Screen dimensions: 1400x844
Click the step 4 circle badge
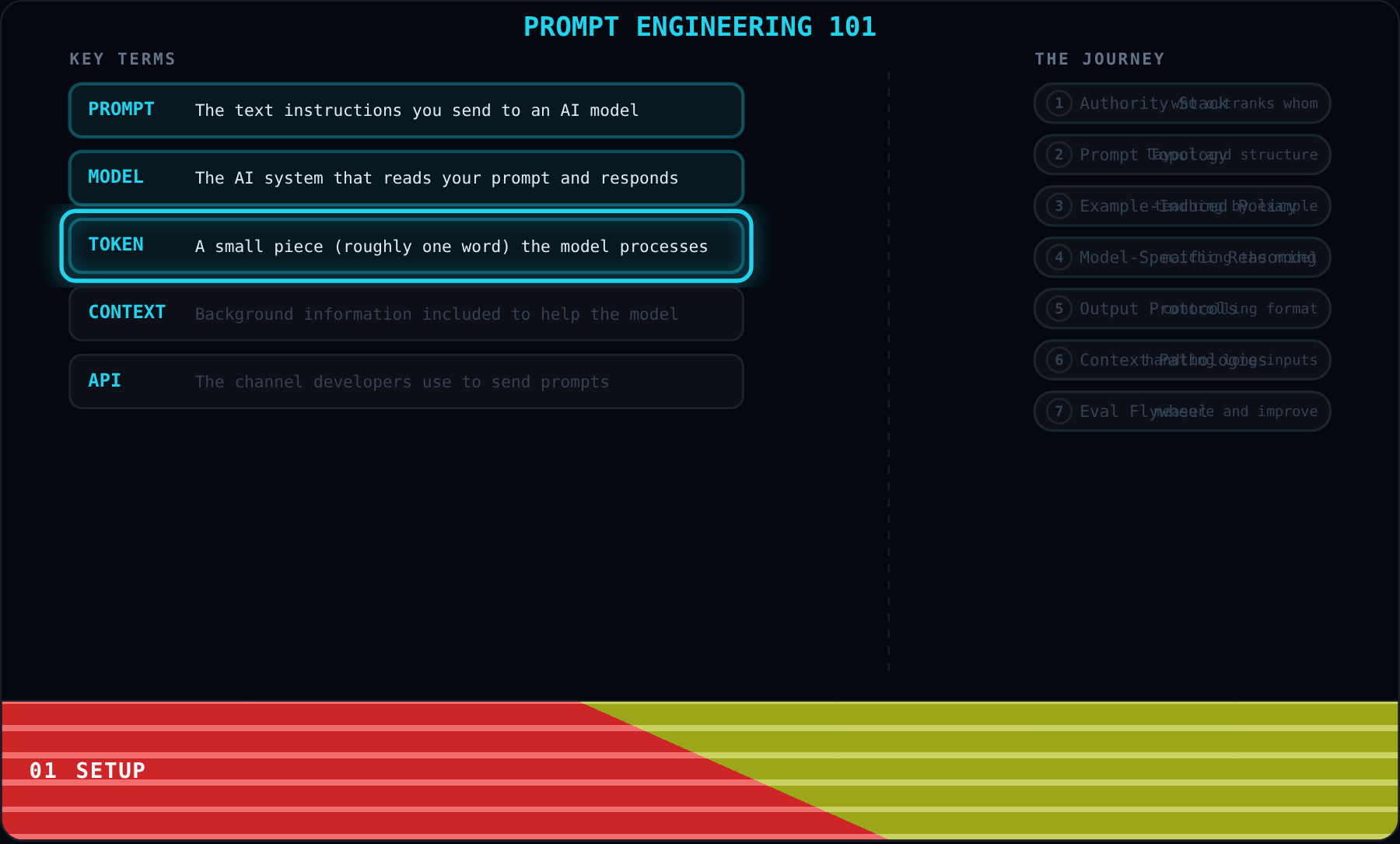(x=1059, y=257)
